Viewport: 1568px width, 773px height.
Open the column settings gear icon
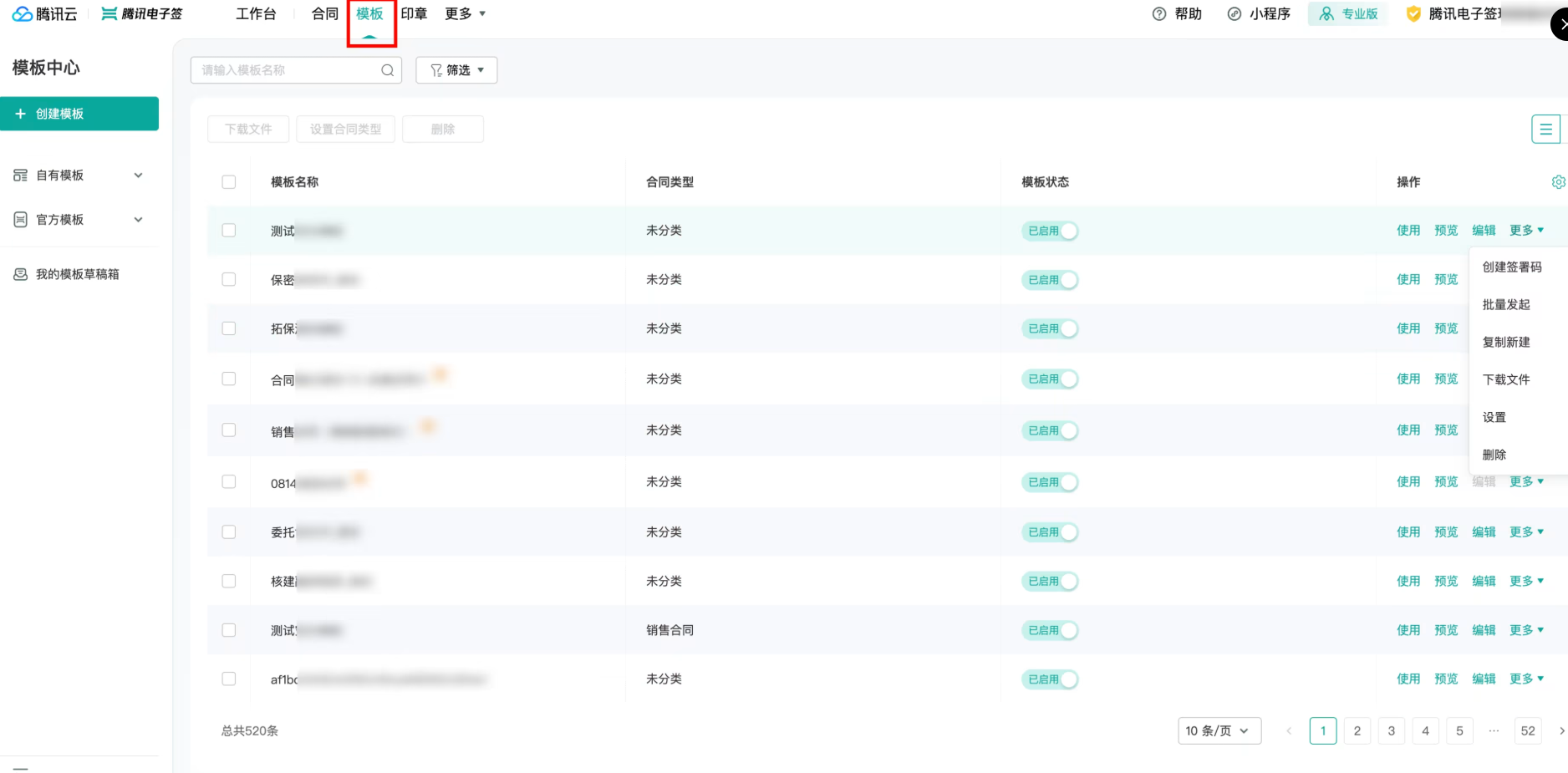tap(1558, 182)
